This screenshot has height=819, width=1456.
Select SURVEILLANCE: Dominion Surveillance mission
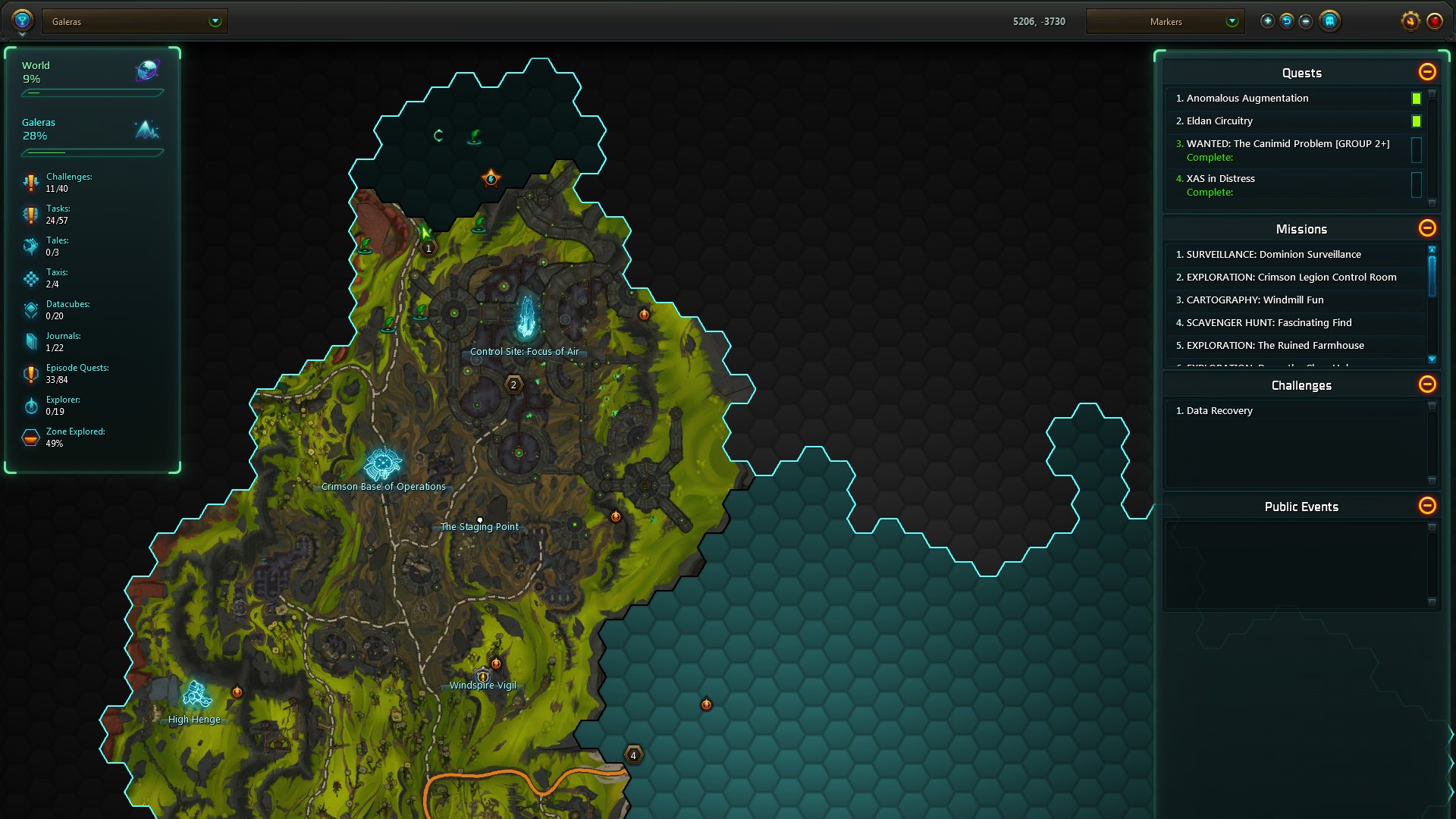[1295, 255]
